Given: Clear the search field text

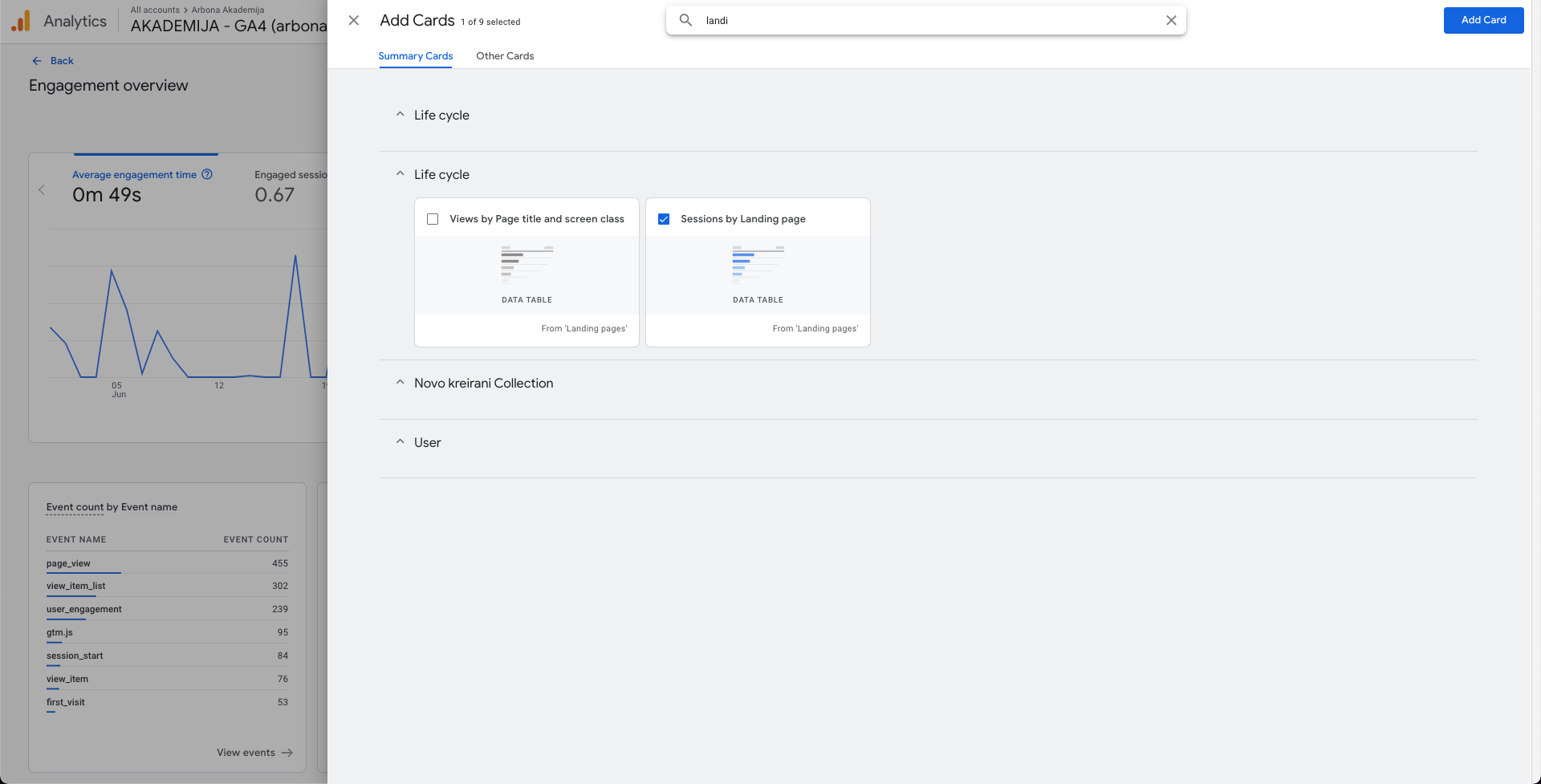Looking at the screenshot, I should pos(1171,20).
